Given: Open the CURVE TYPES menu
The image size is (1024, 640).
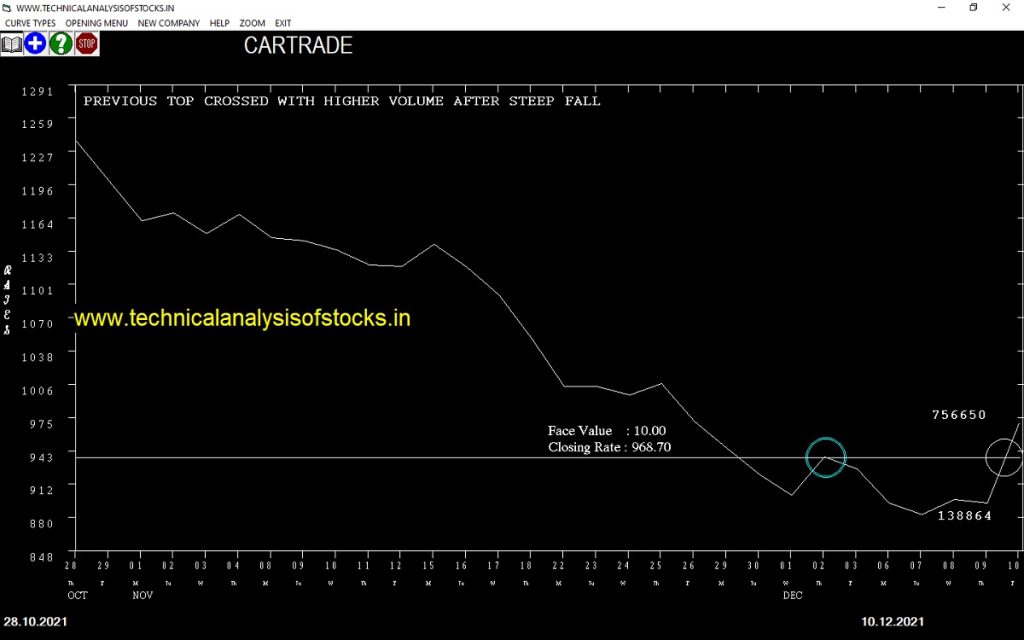Looking at the screenshot, I should [31, 23].
